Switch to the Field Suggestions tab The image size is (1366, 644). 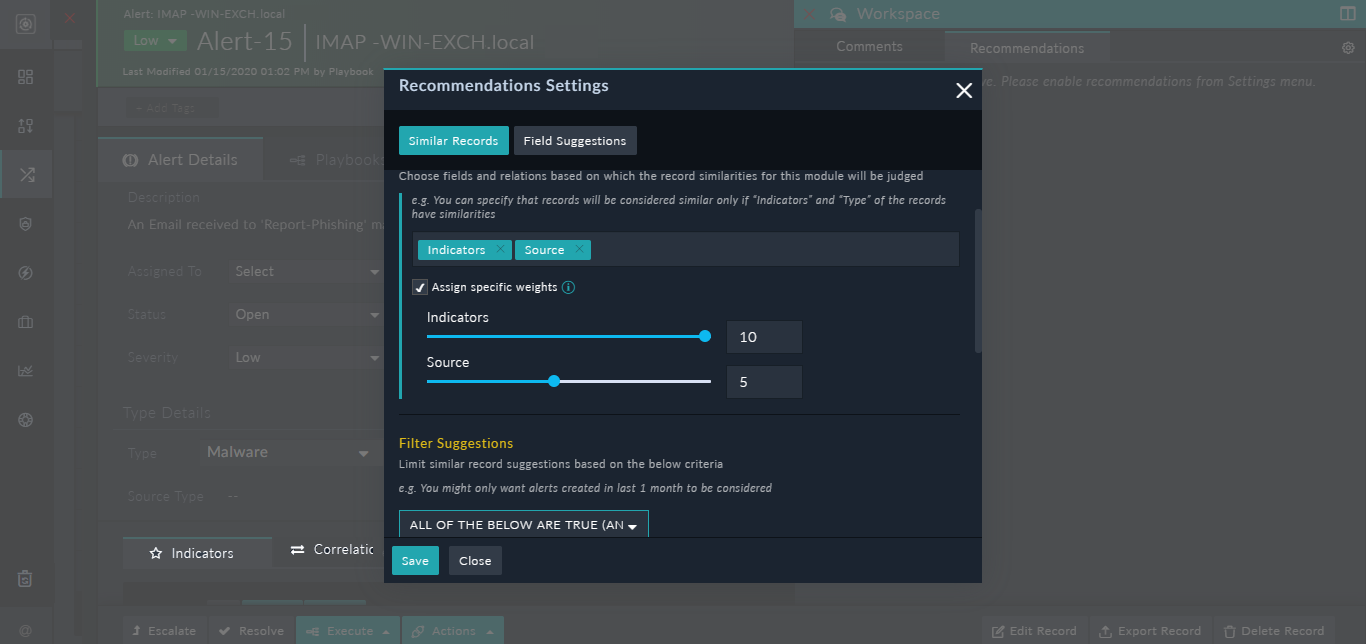click(x=575, y=141)
